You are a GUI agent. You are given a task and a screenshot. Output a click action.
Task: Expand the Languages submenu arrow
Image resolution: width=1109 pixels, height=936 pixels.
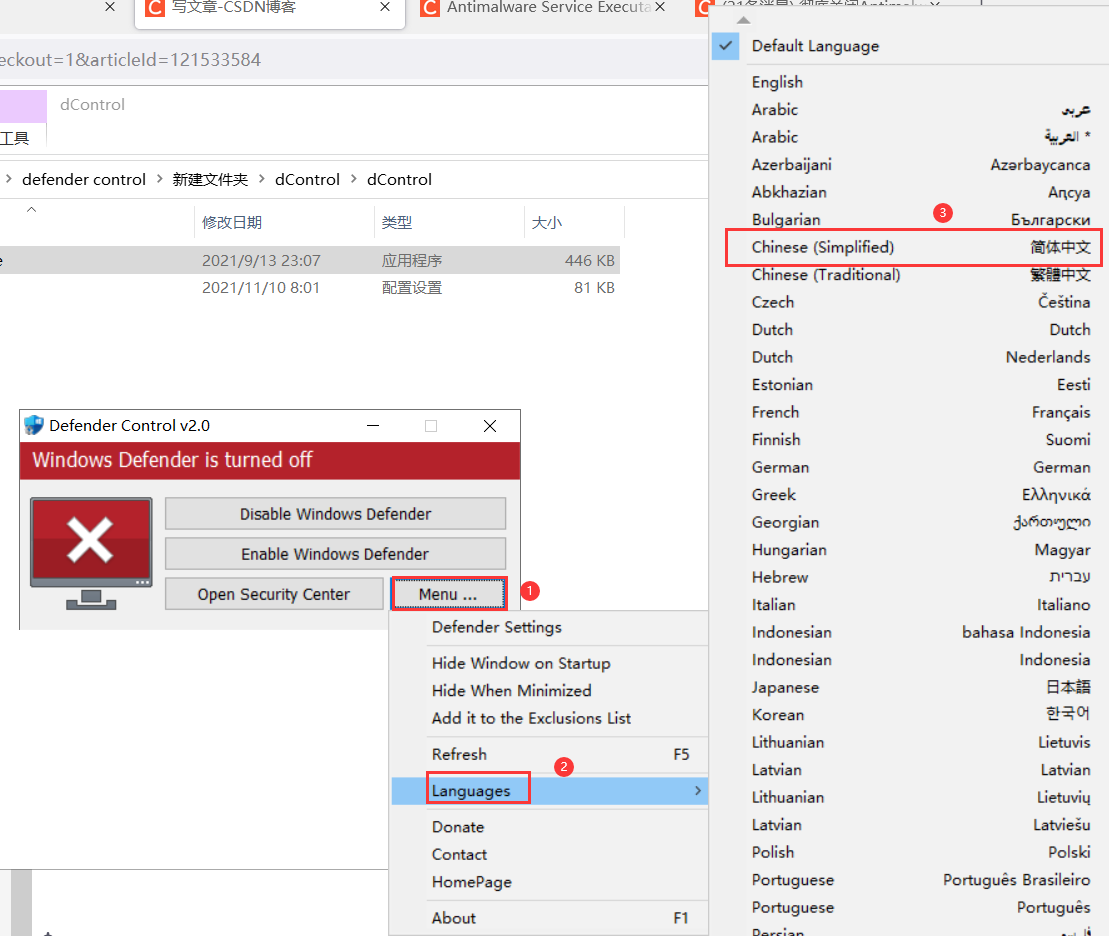pyautogui.click(x=698, y=790)
